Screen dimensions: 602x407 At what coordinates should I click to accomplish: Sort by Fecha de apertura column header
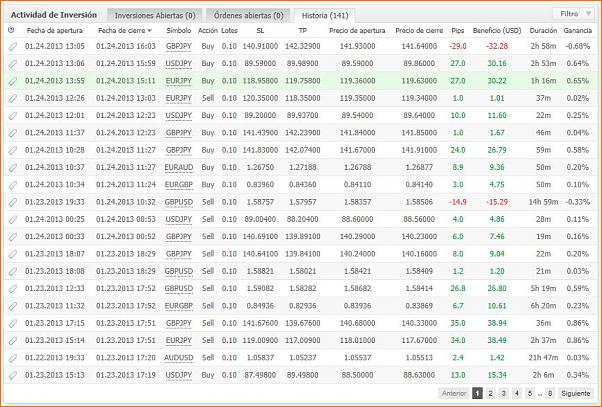[55, 30]
